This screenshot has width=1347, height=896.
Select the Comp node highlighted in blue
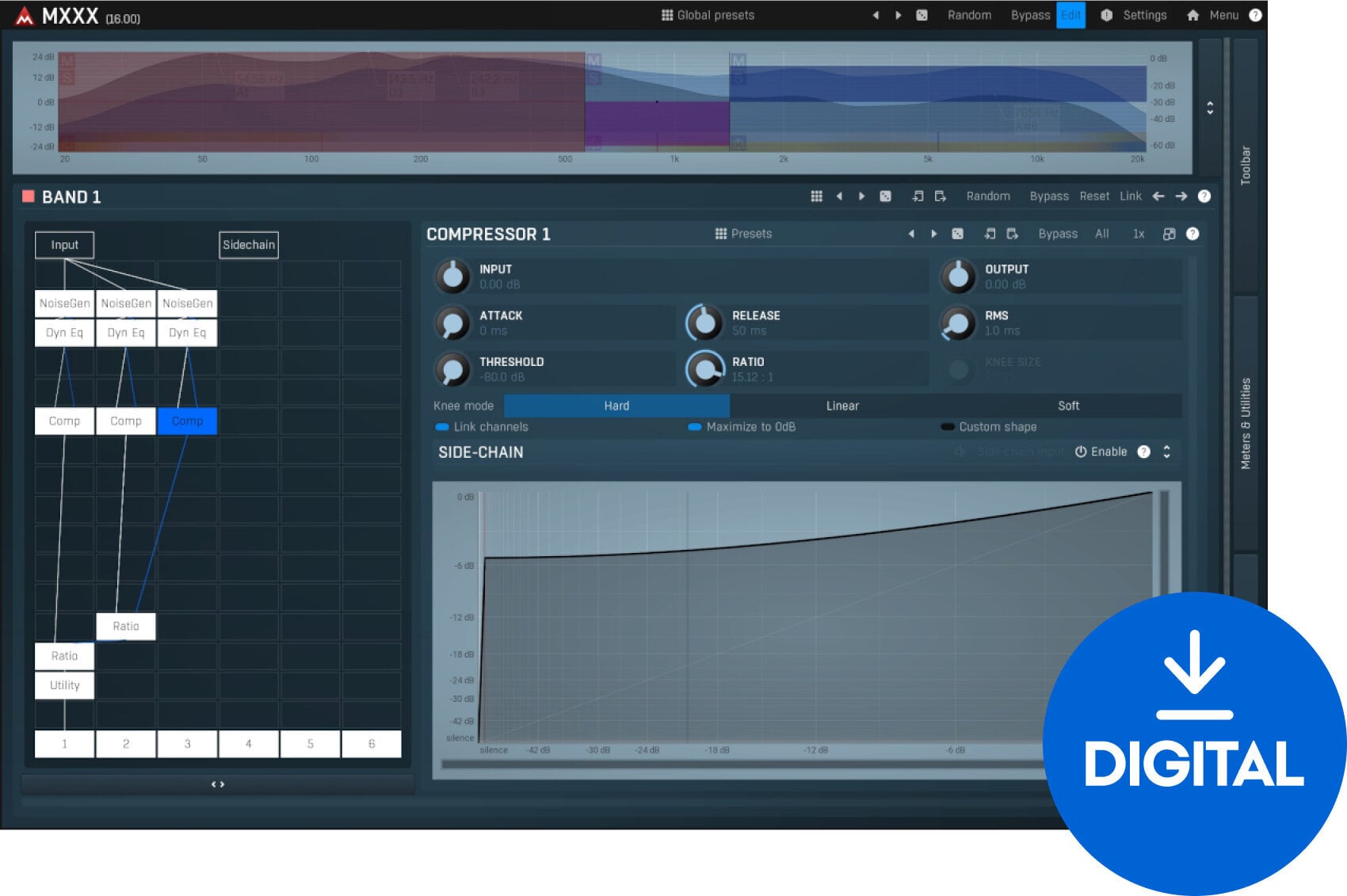tap(187, 421)
